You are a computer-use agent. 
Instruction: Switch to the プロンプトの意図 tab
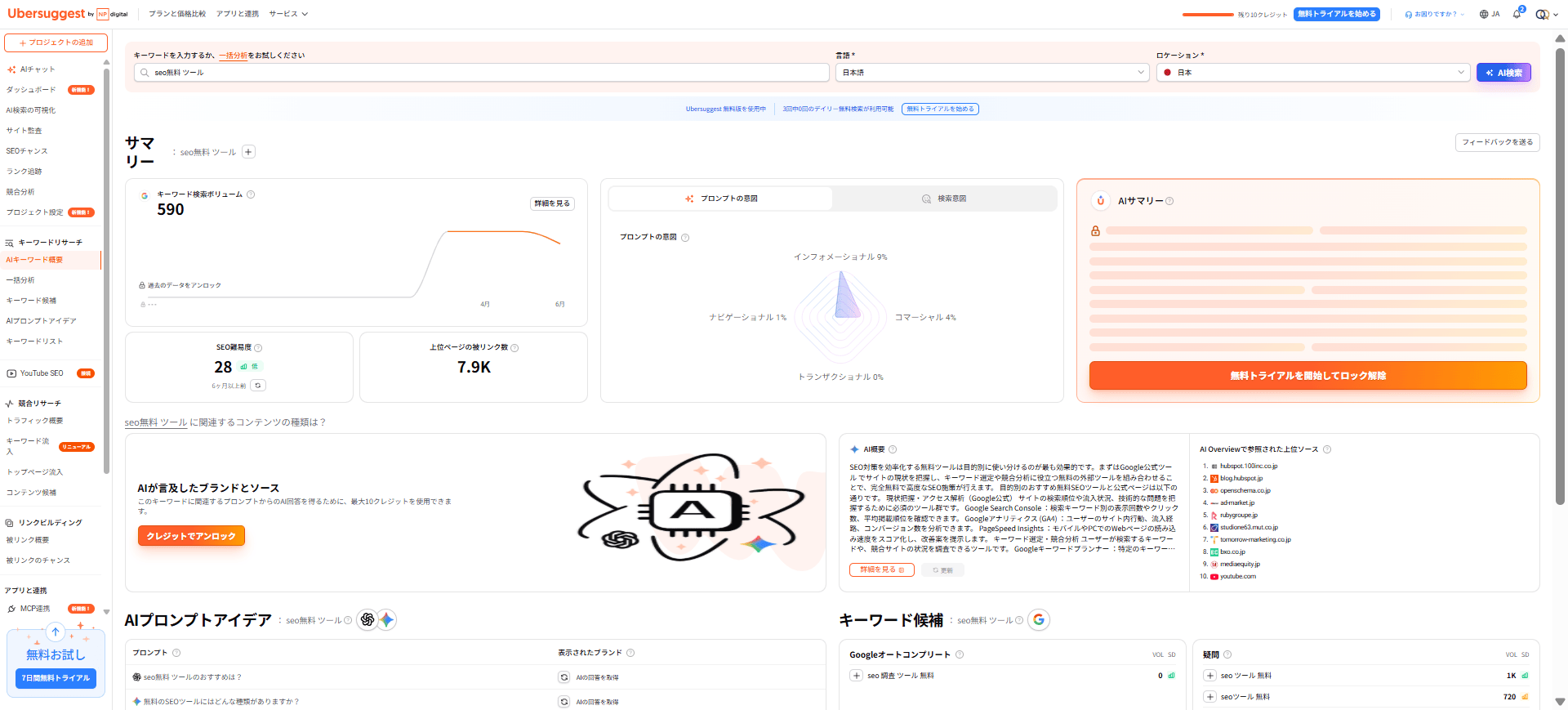tap(720, 199)
